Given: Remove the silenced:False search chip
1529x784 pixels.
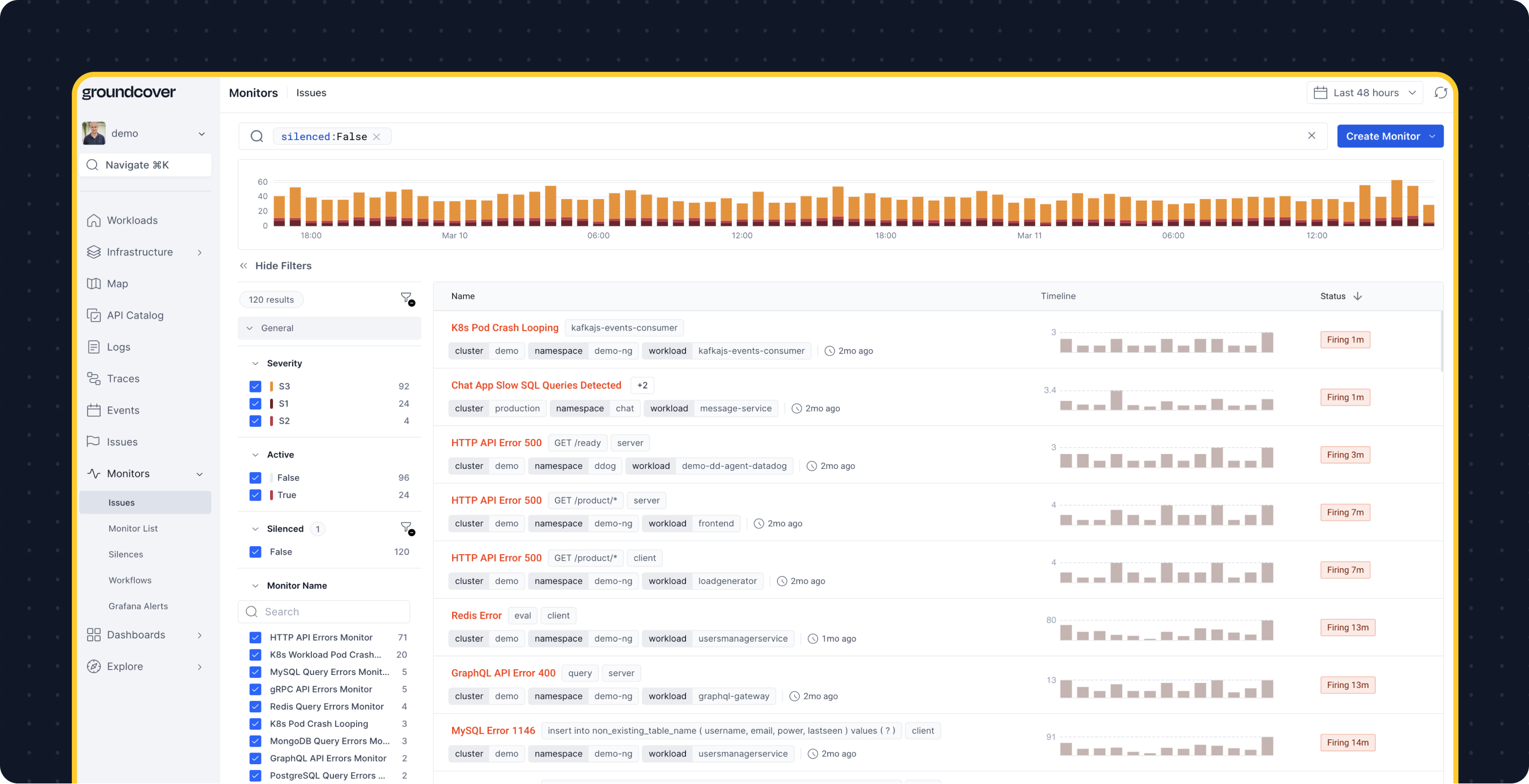Looking at the screenshot, I should 376,137.
